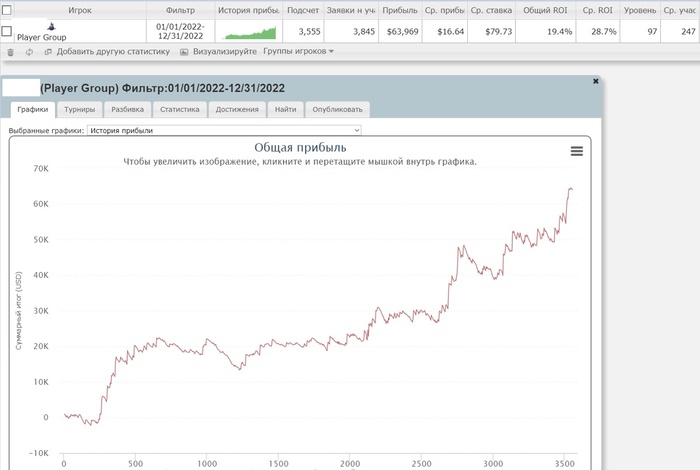Click the profit line peak near 64K
This screenshot has height=470, width=700.
click(571, 189)
